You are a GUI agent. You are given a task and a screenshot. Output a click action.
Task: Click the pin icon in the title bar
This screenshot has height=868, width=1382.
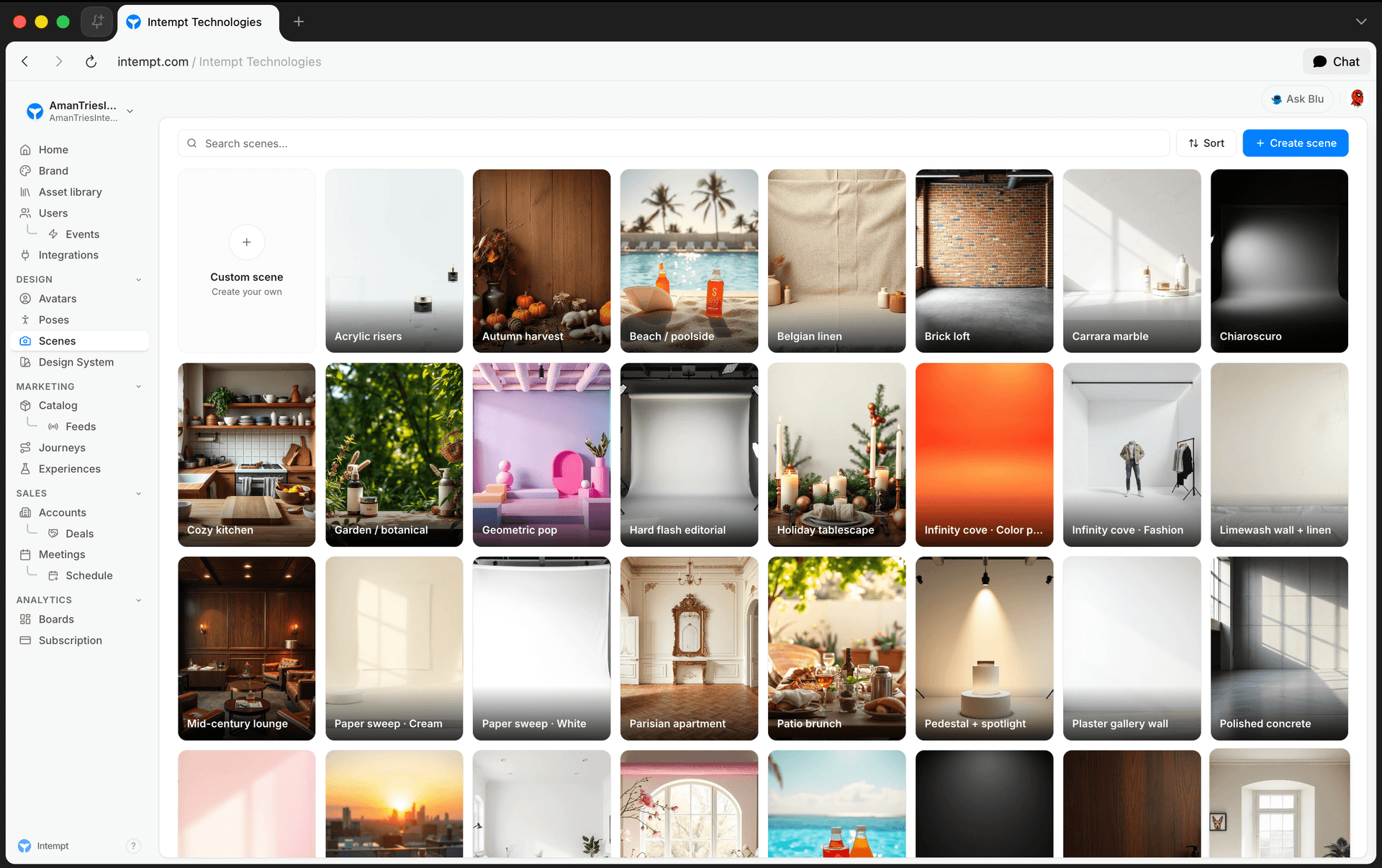point(97,22)
